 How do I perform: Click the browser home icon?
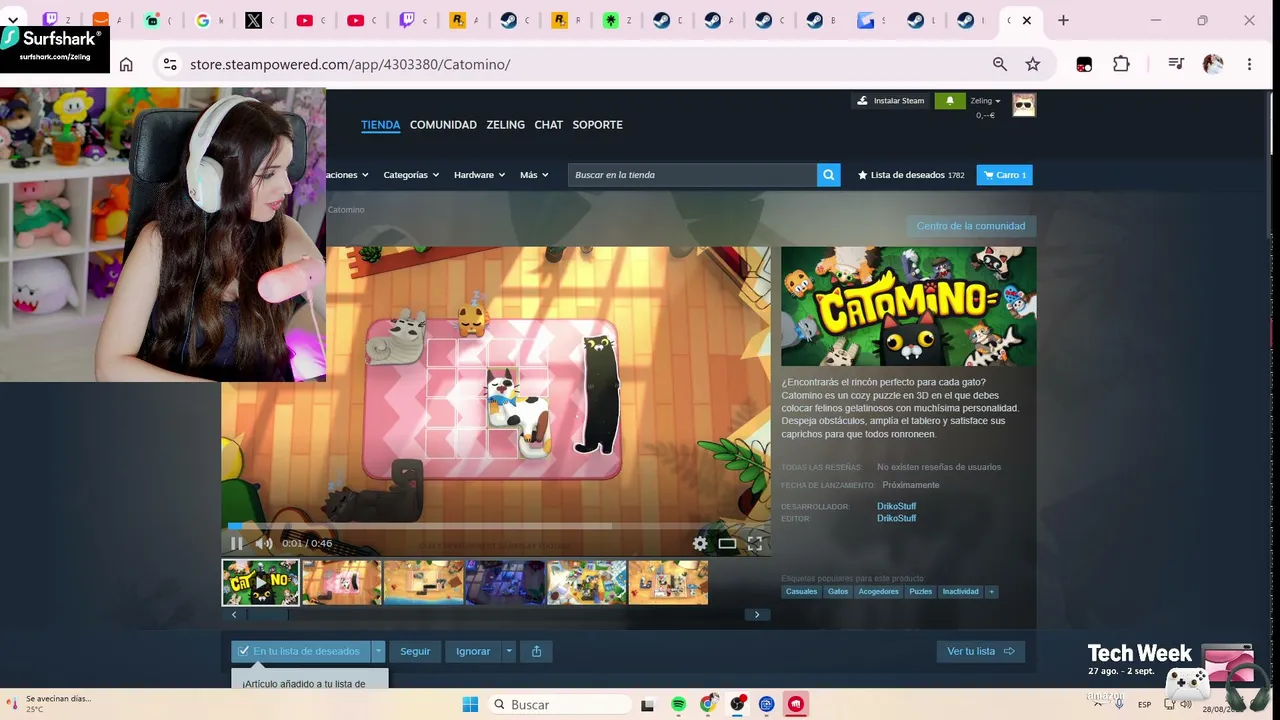tap(126, 64)
